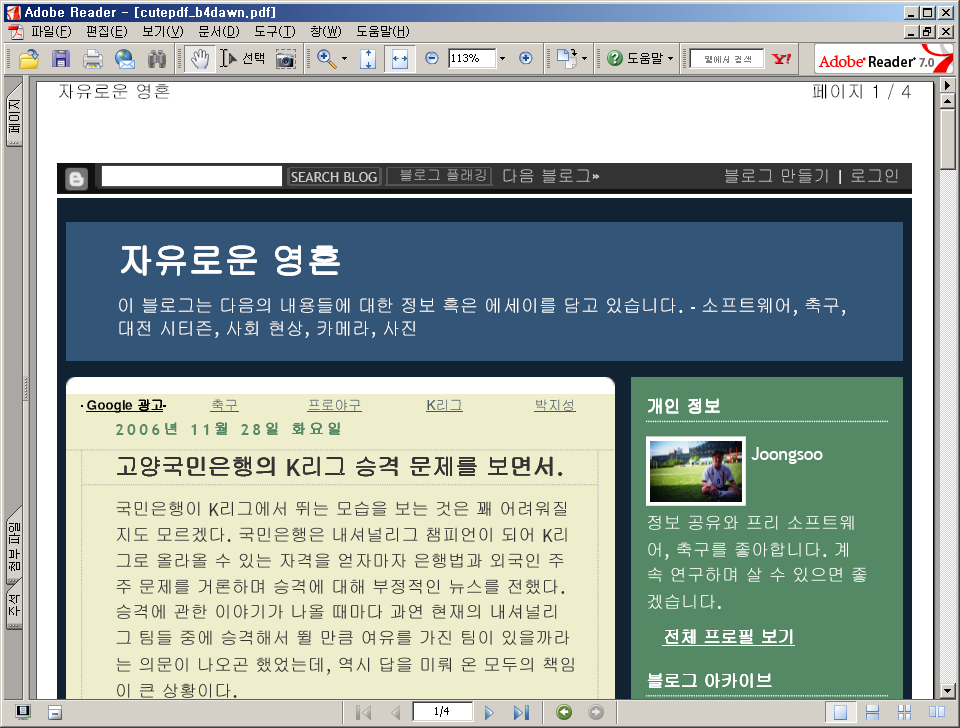Toggle full screen icon in status bar
Image resolution: width=960 pixels, height=728 pixels.
(23, 712)
